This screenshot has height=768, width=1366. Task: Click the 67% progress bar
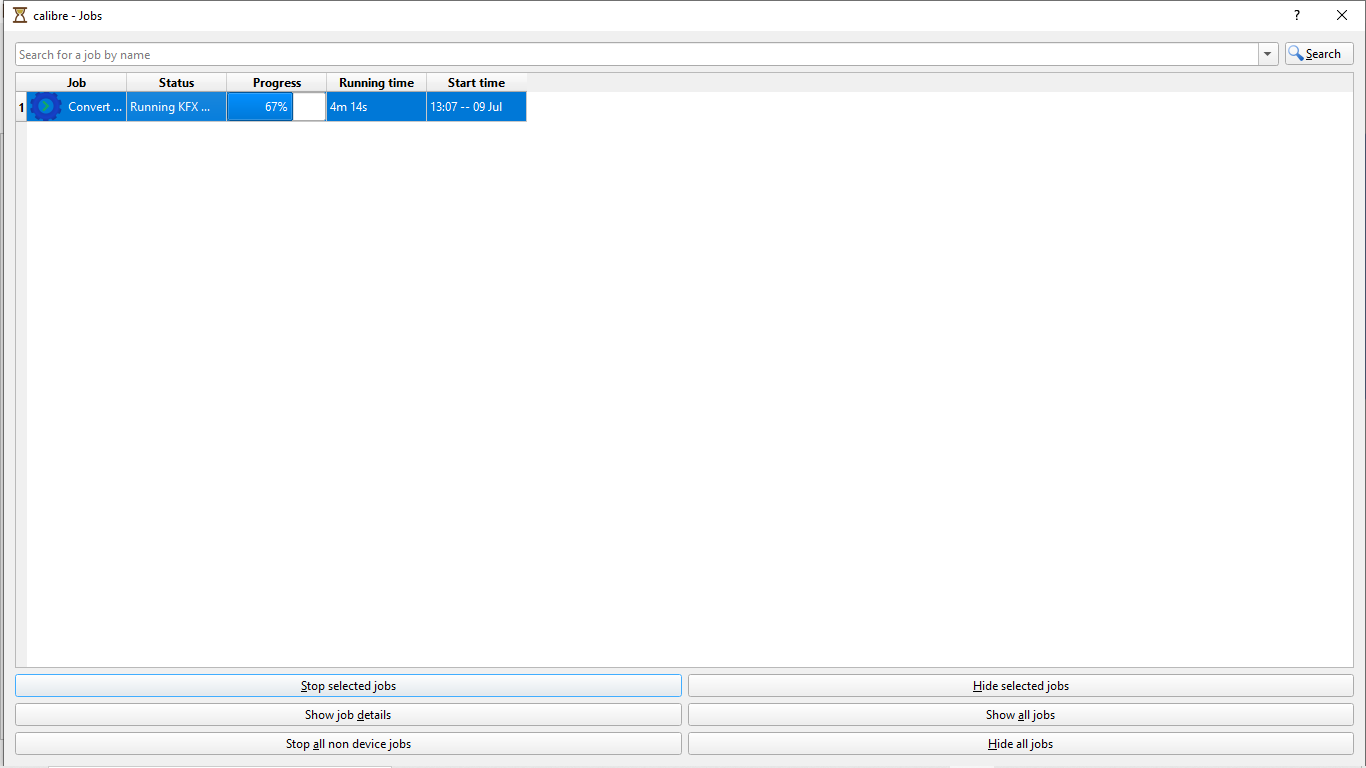[x=277, y=107]
